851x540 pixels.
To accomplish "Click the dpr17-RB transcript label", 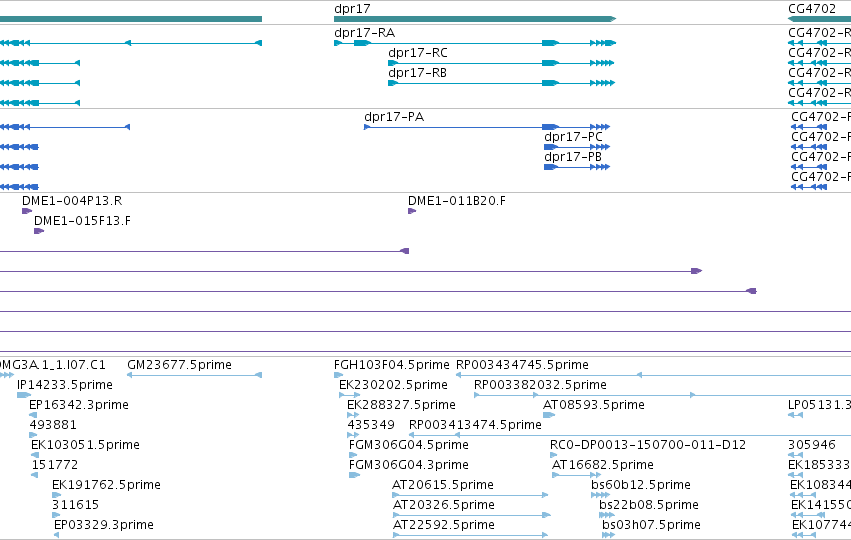I will click(x=417, y=73).
